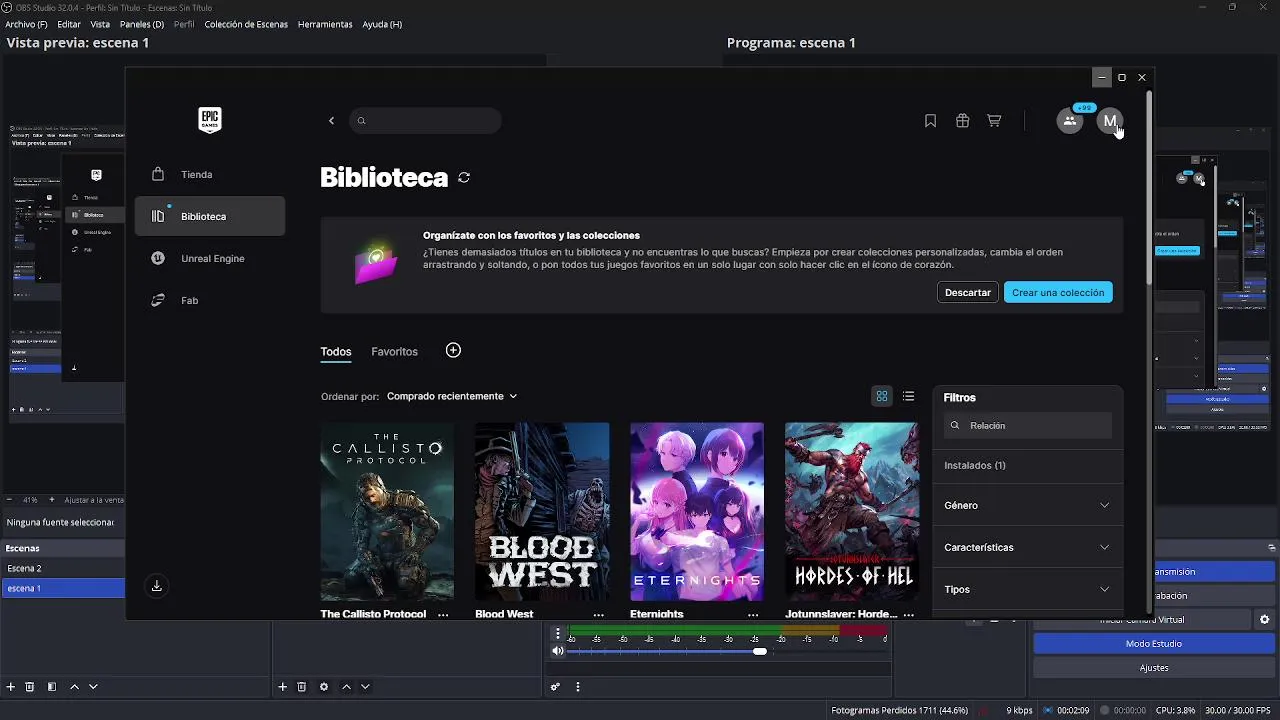
Task: Open Ayuda menu in OBS
Action: pyautogui.click(x=382, y=24)
